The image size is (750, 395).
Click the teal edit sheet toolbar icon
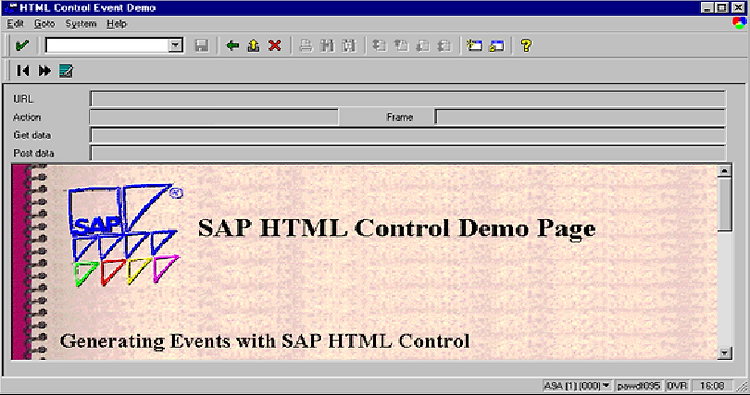point(66,71)
